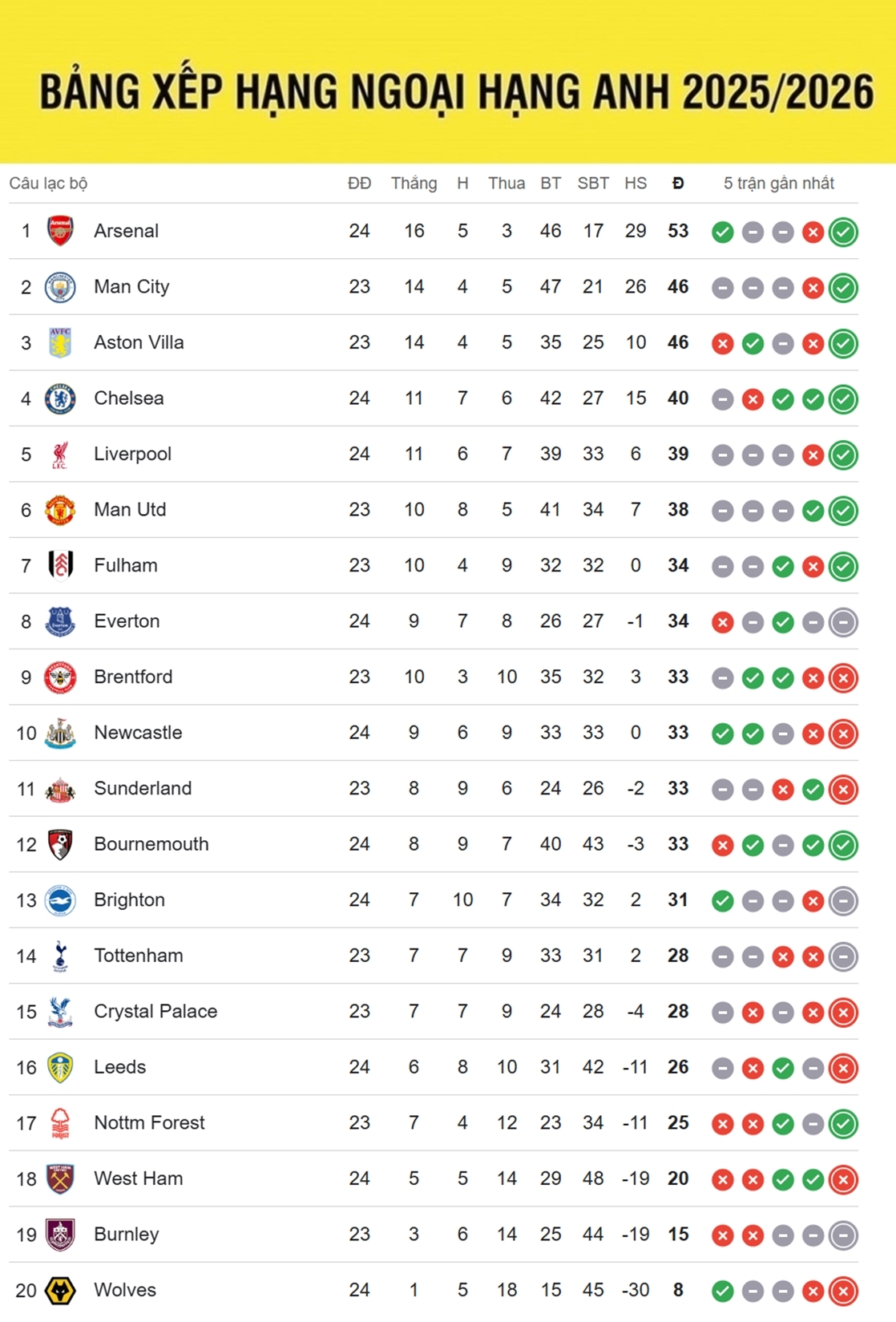Click the Liverpool club crest
The width and height of the screenshot is (896, 1322).
point(60,455)
